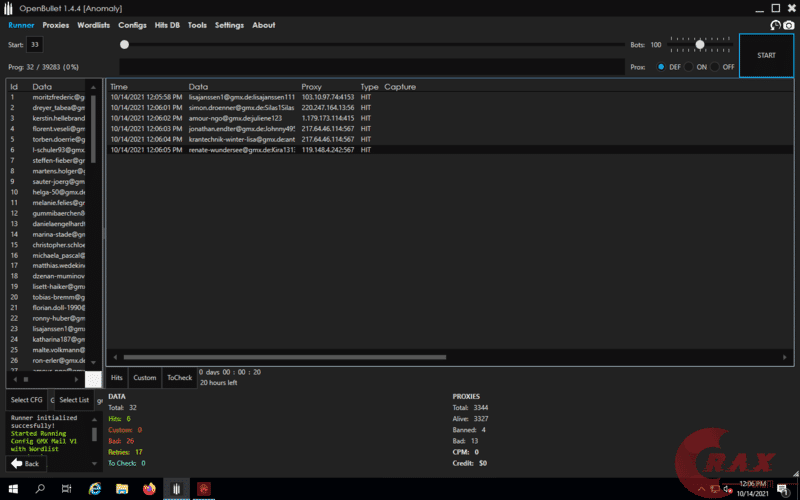The height and width of the screenshot is (500, 800).
Task: Click the START button
Action: point(766,56)
